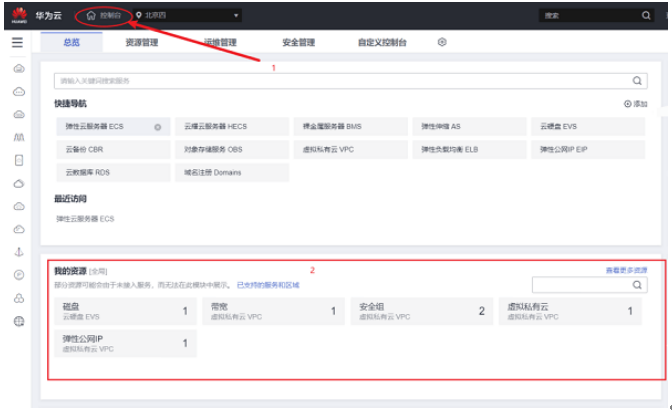Open 弹性负载均衡 ELB quick link
The height and width of the screenshot is (418, 672).
coord(469,150)
